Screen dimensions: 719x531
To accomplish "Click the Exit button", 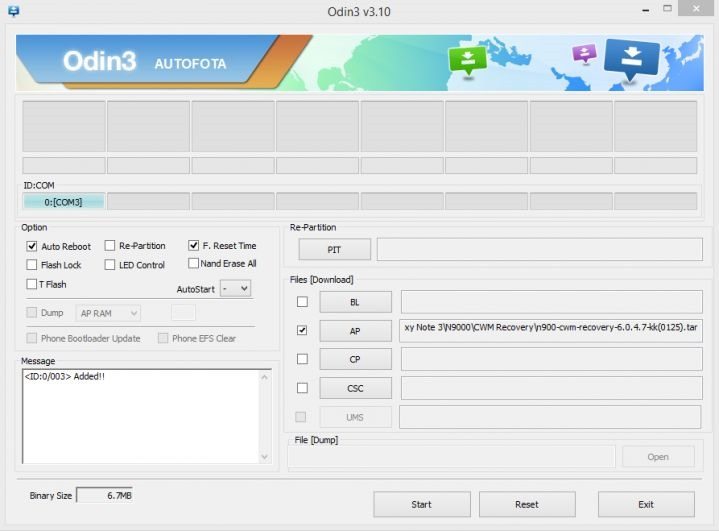I will (x=646, y=504).
